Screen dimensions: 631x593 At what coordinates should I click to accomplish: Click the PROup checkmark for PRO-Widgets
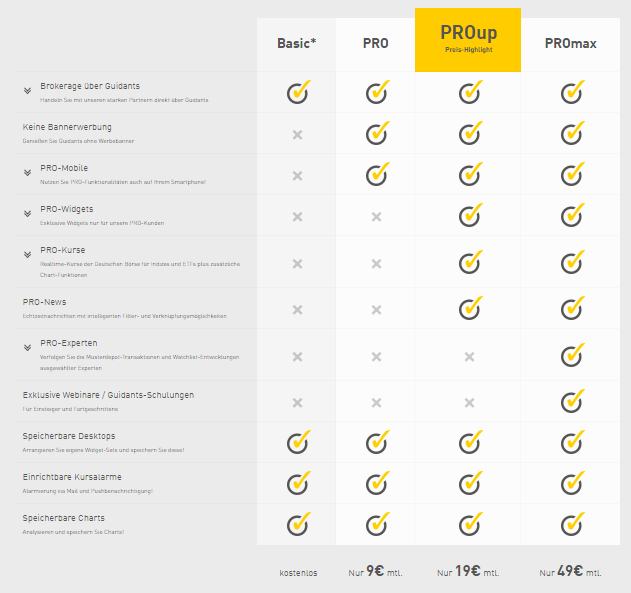pos(470,215)
